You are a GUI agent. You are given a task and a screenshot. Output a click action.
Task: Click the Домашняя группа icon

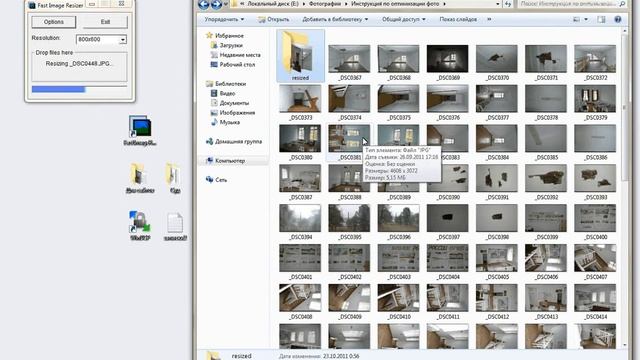(x=209, y=142)
